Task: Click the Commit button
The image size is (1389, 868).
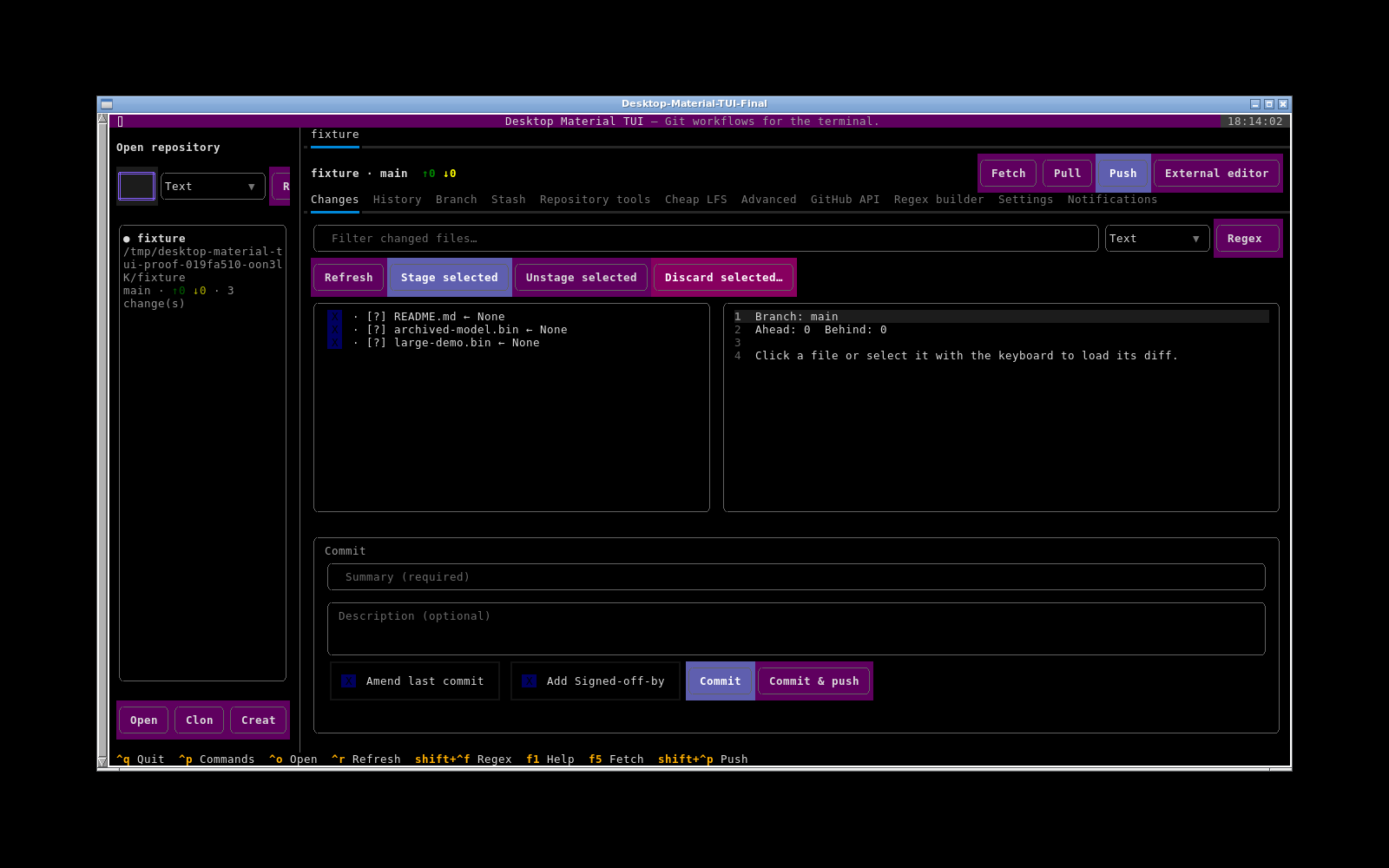Action: point(721,681)
